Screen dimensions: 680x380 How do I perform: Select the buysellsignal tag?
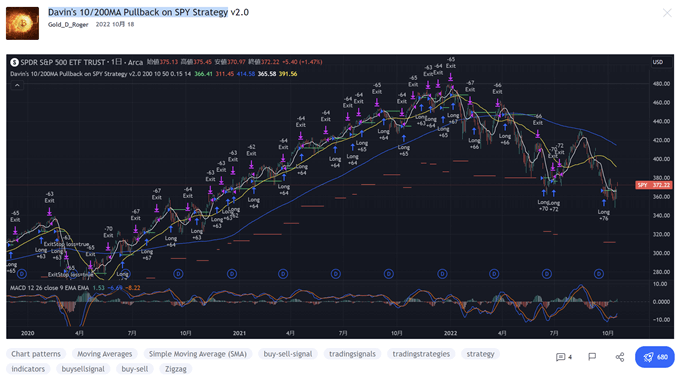(83, 369)
